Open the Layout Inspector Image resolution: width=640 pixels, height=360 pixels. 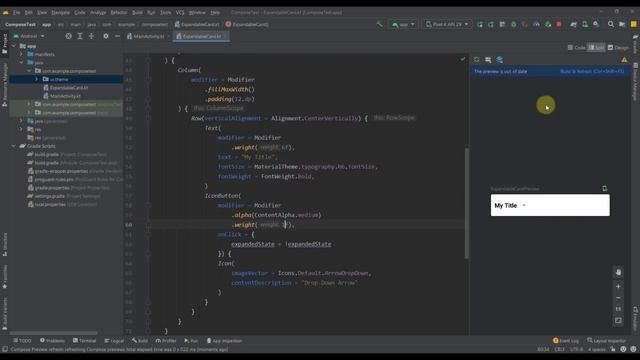[x=607, y=341]
